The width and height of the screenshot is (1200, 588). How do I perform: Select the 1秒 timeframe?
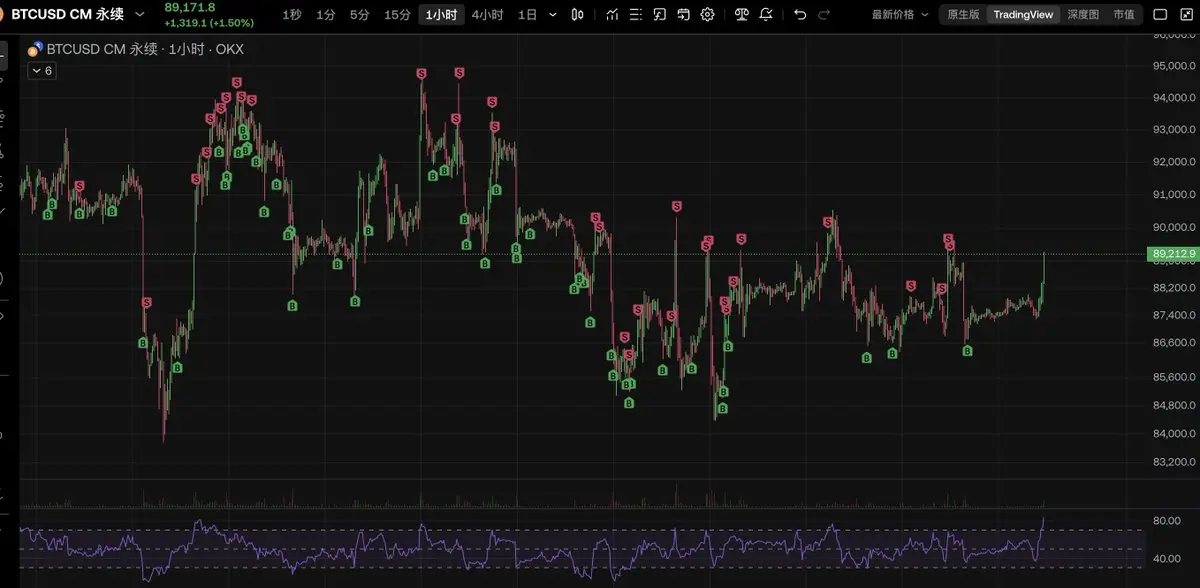pyautogui.click(x=291, y=15)
